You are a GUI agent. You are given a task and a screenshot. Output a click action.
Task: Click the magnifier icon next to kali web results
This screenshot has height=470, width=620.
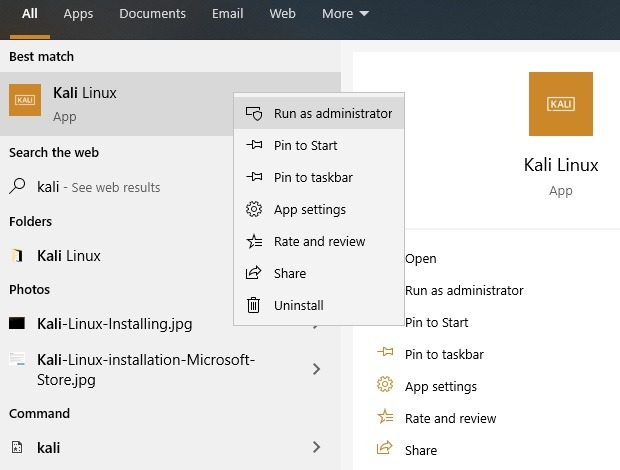17,186
